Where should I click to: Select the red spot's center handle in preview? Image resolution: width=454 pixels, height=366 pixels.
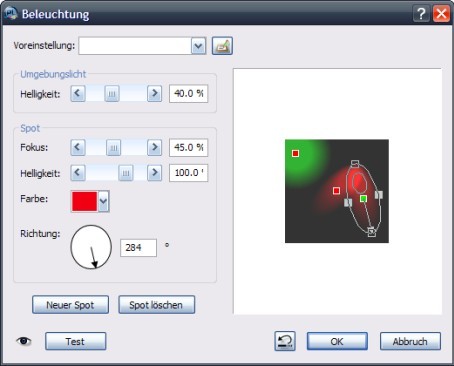pos(336,191)
